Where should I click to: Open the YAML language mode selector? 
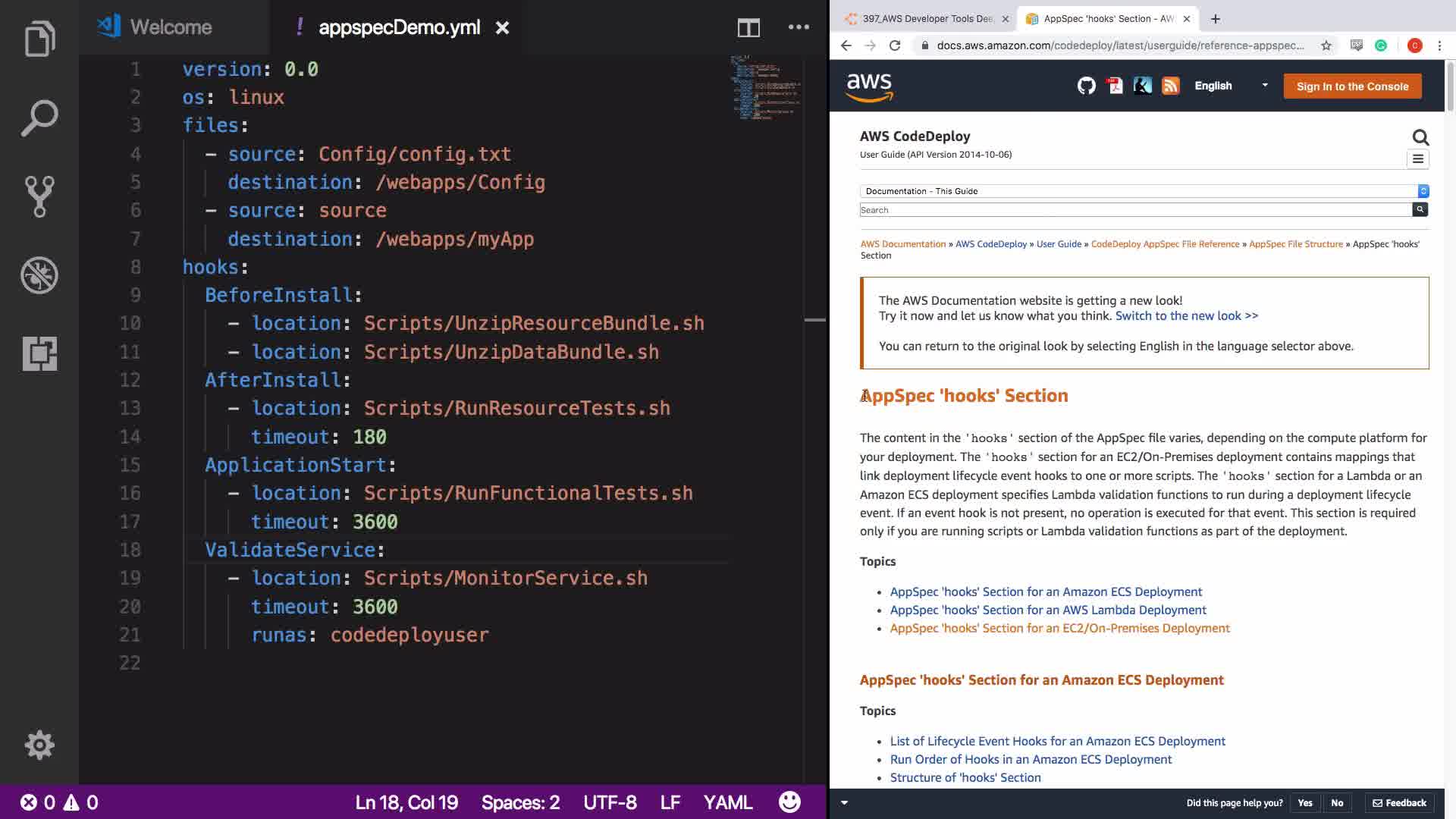(x=727, y=802)
